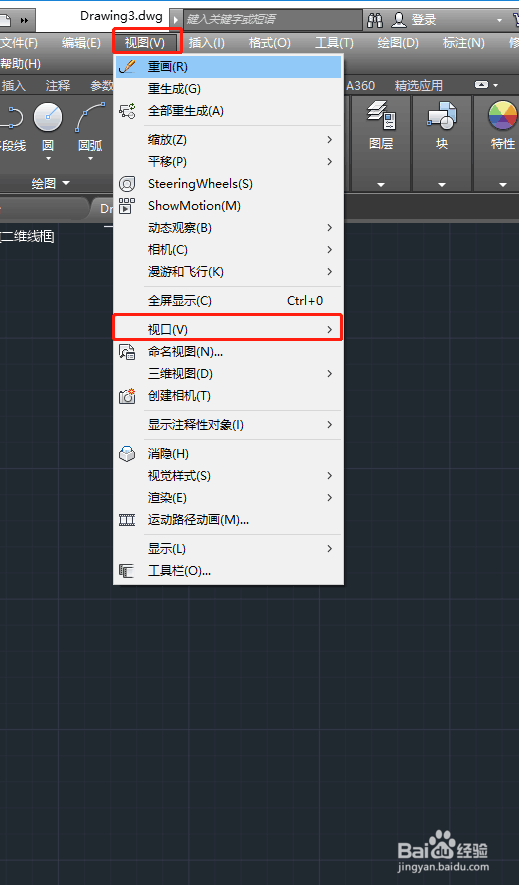This screenshot has height=885, width=519.
Task: Switch to the 参数 ribbon tab
Action: (x=102, y=86)
